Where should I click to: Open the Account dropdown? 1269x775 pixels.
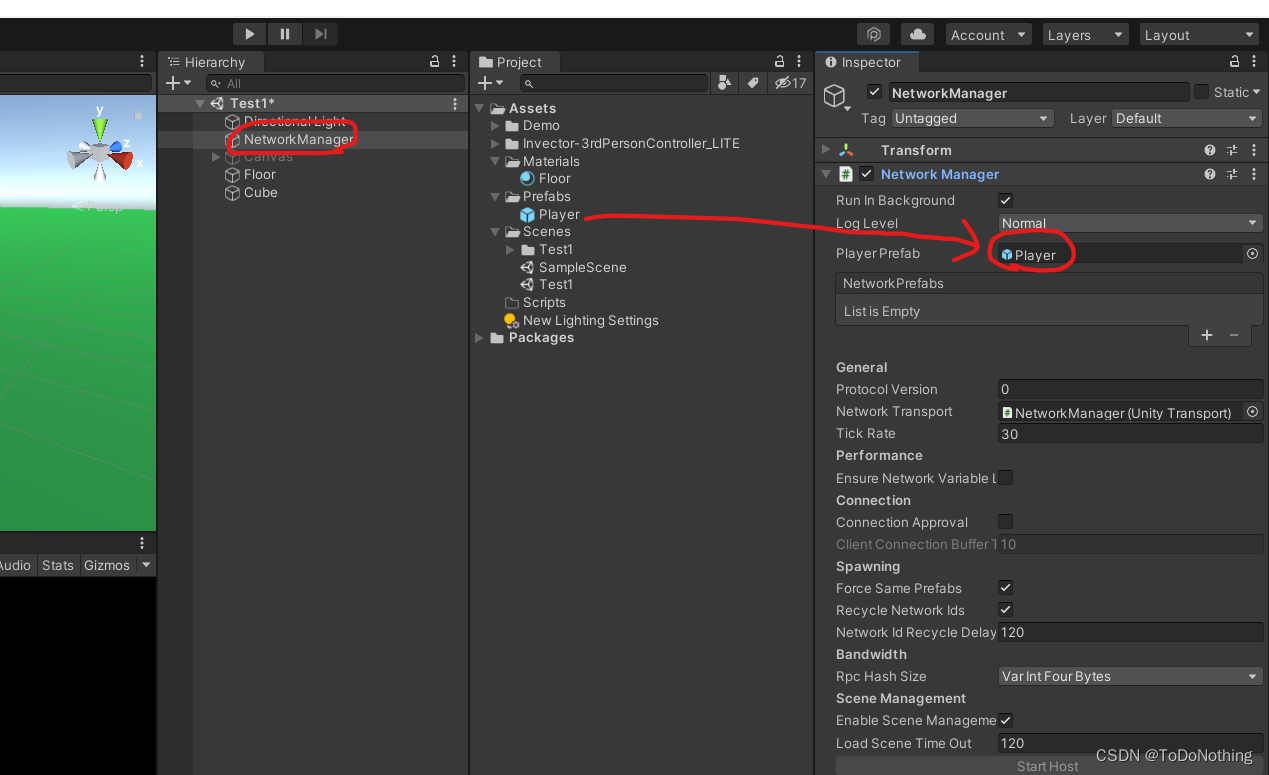989,35
